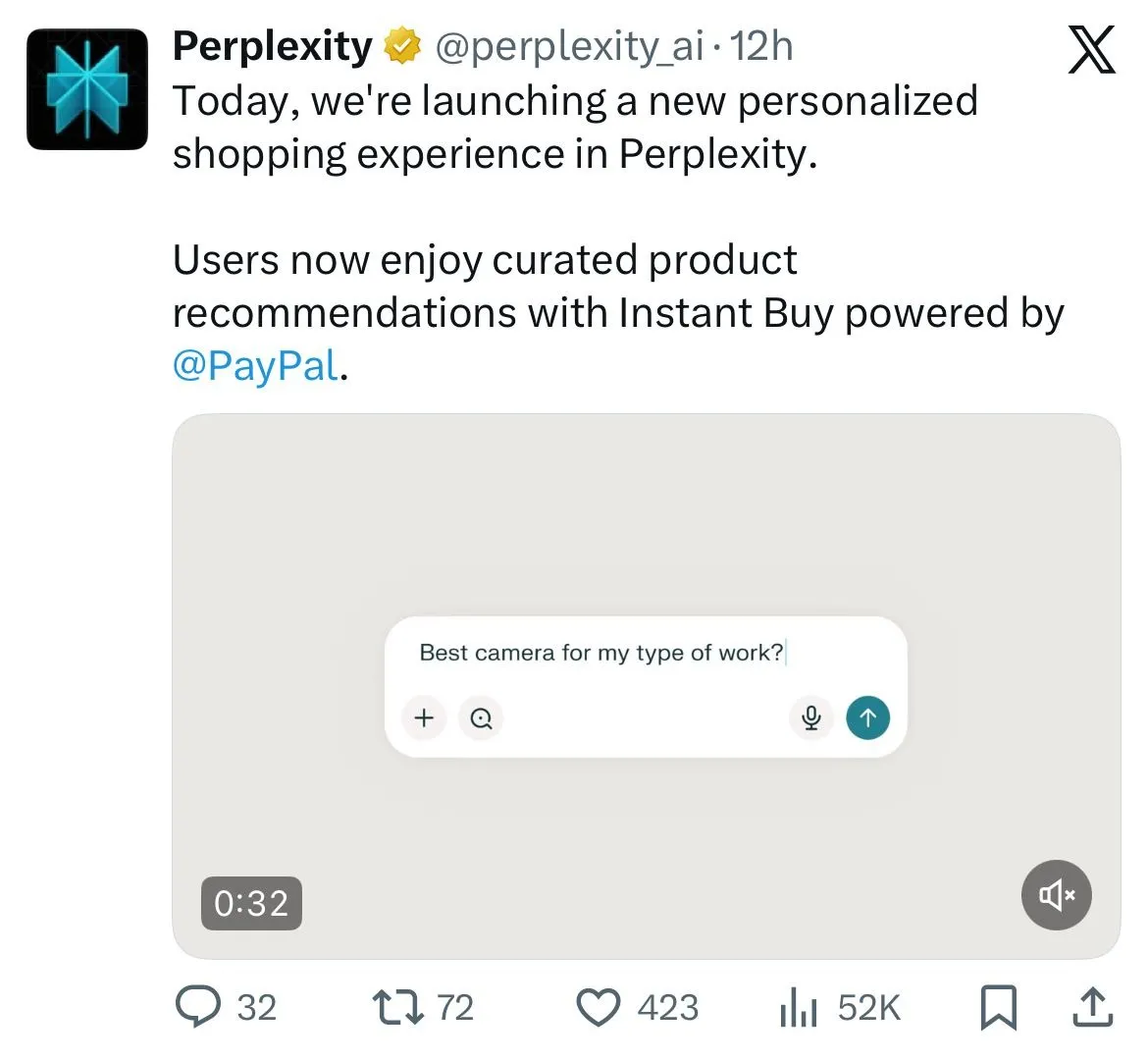The height and width of the screenshot is (1060, 1148).
Task: Click the microphone voice input icon
Action: click(x=810, y=717)
